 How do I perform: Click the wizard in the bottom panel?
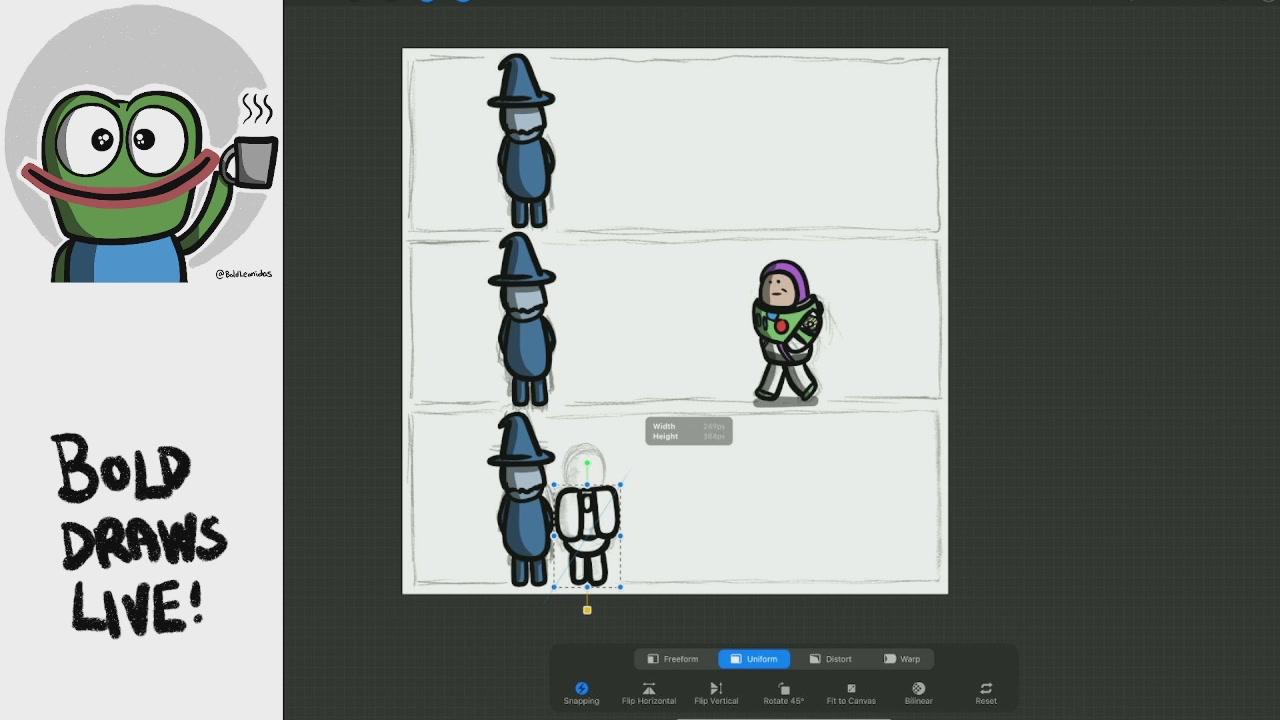[521, 499]
